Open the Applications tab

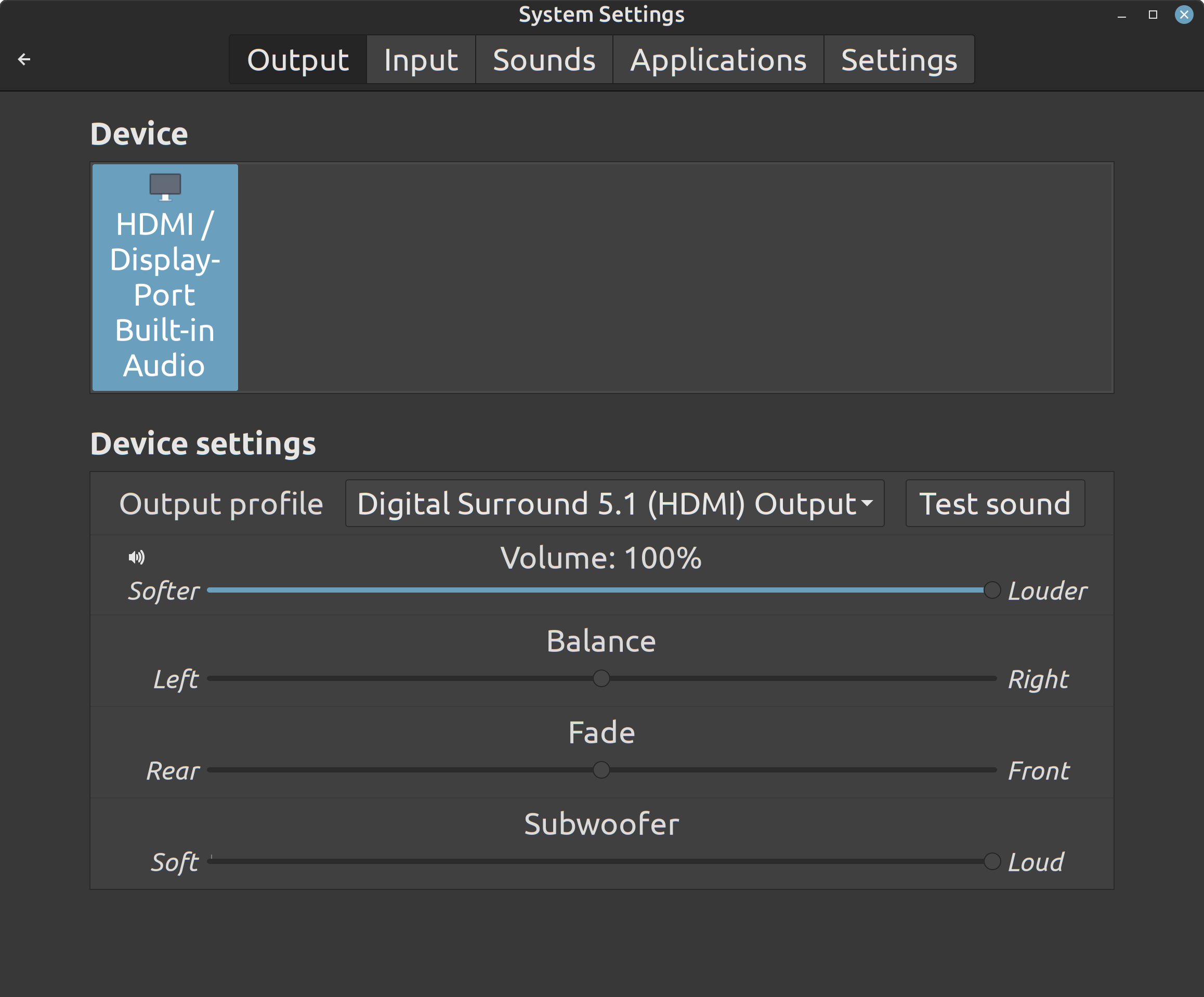(718, 60)
